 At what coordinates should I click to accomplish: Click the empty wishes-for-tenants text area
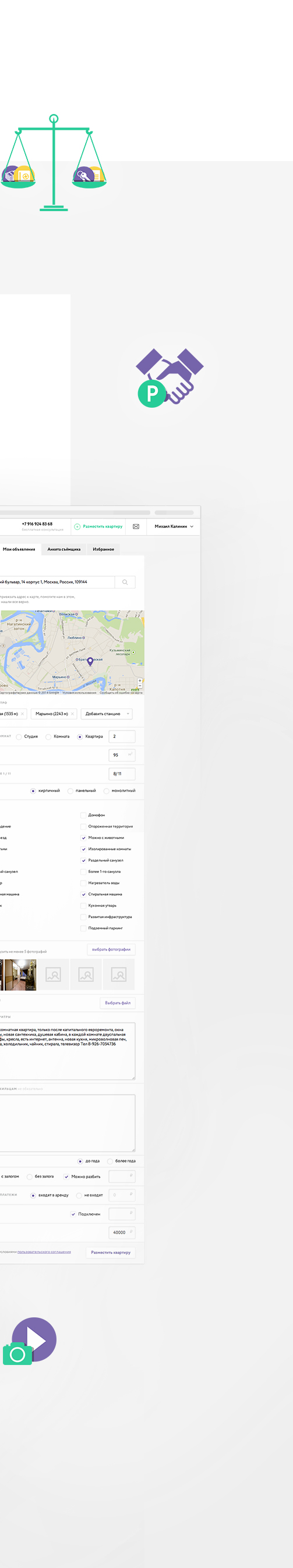click(x=68, y=1124)
